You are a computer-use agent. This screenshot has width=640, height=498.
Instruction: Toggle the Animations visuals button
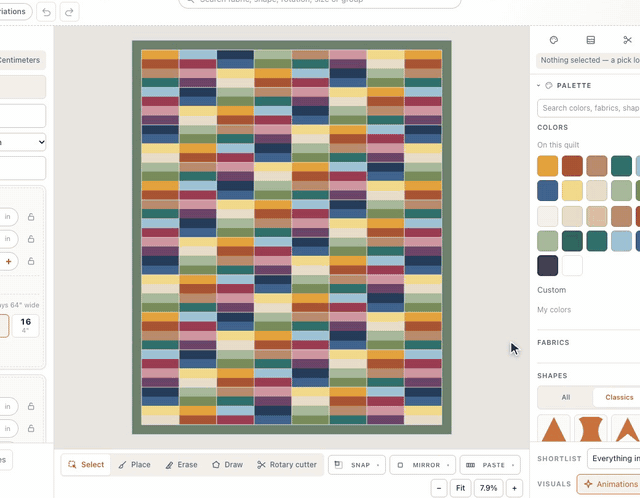click(x=609, y=484)
